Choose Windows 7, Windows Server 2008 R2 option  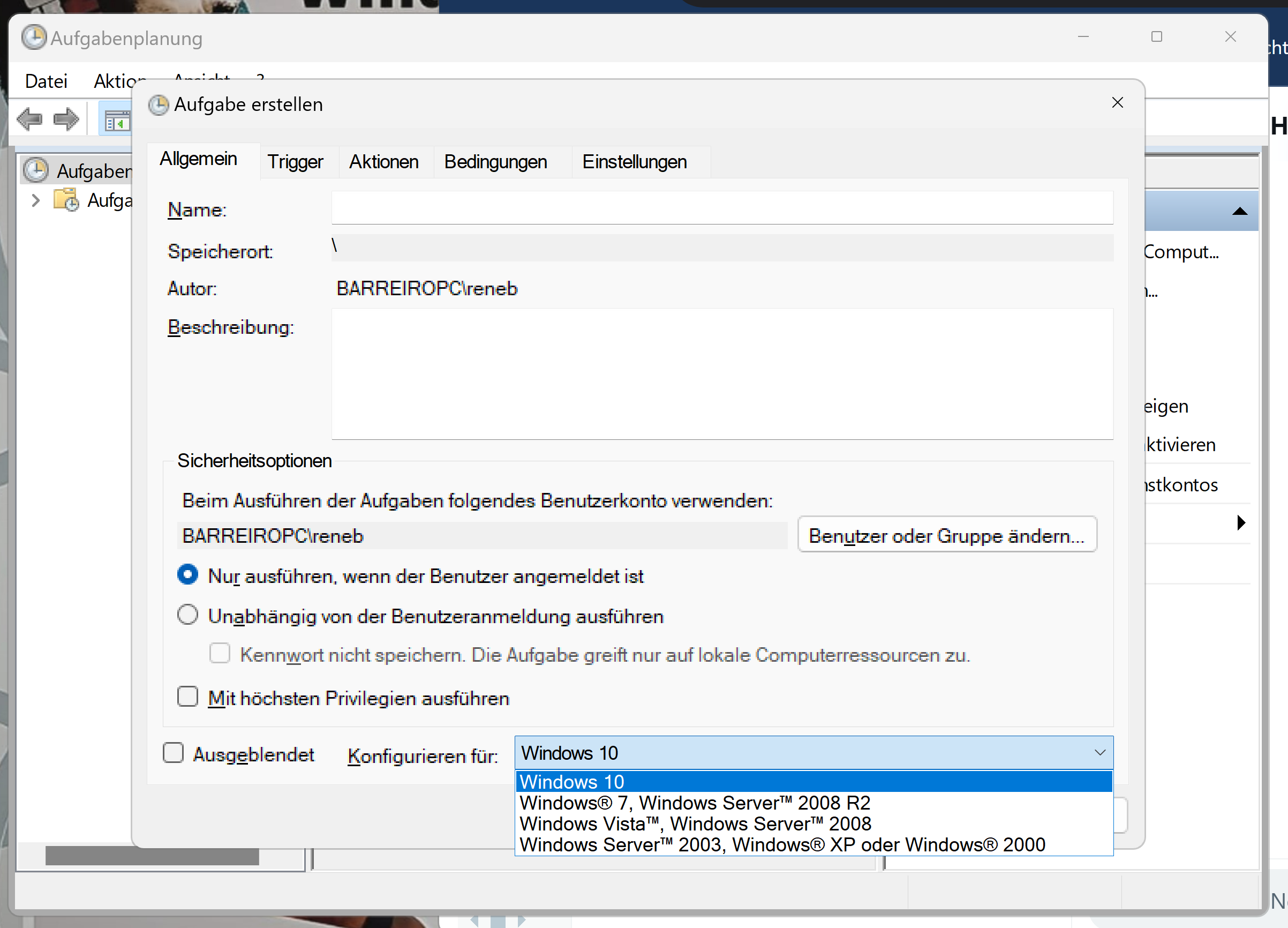(x=694, y=803)
